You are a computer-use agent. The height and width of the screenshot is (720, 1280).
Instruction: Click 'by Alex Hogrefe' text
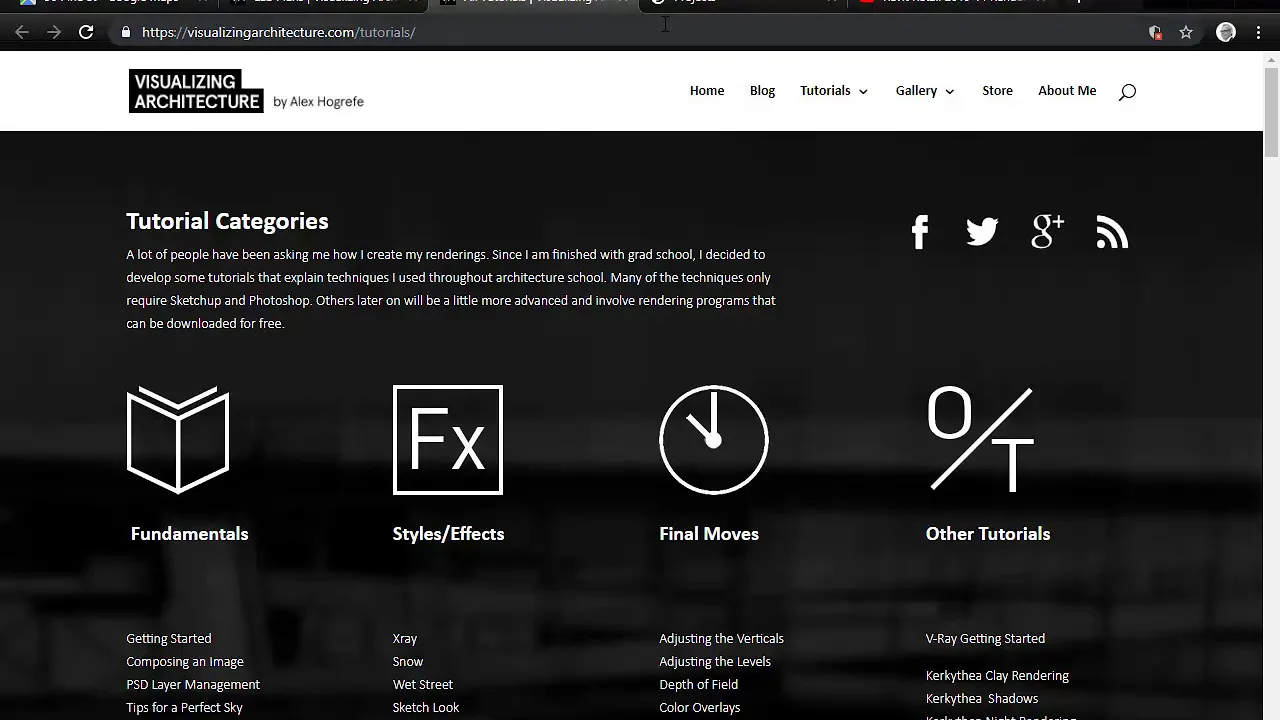[318, 101]
